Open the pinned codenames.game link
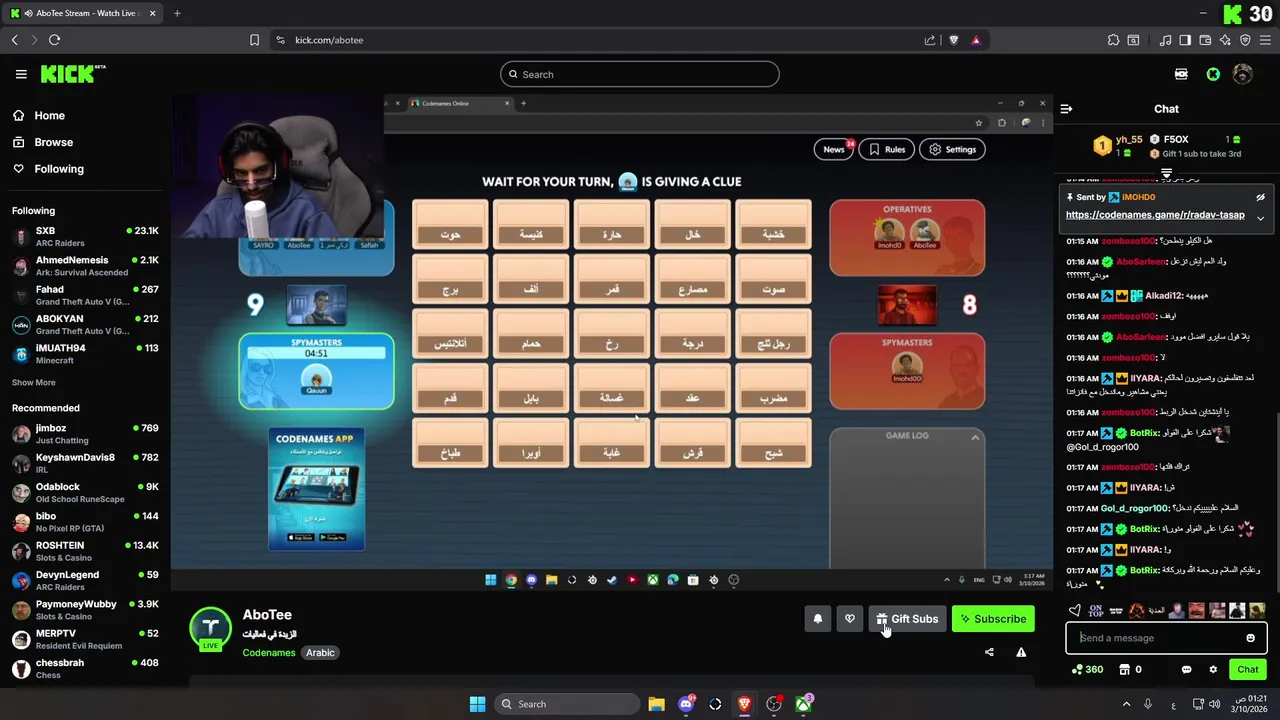Screen dimensions: 1280x720 point(1155,215)
